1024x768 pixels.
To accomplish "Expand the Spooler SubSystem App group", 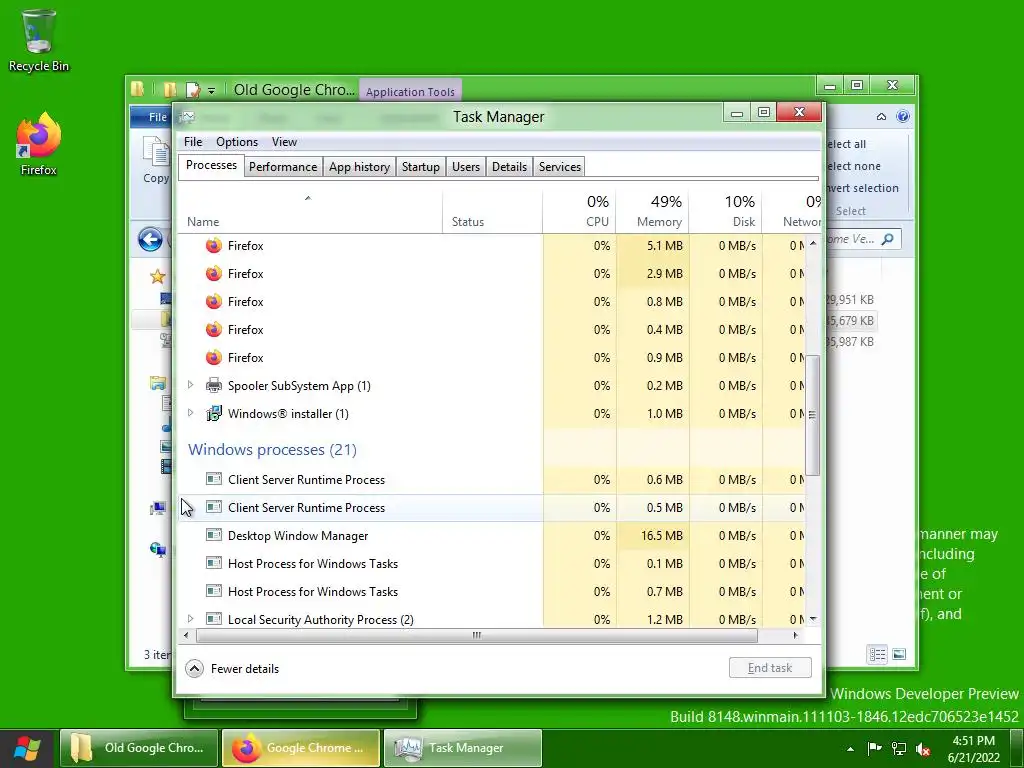I will pyautogui.click(x=190, y=385).
